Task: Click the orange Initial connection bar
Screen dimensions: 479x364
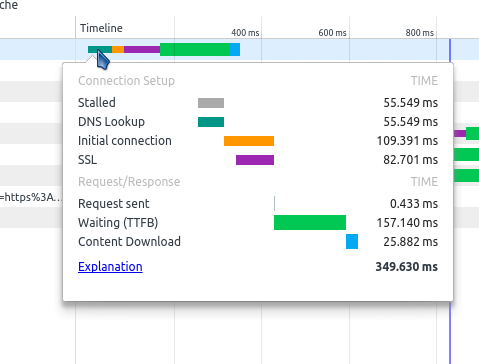Action: point(249,141)
